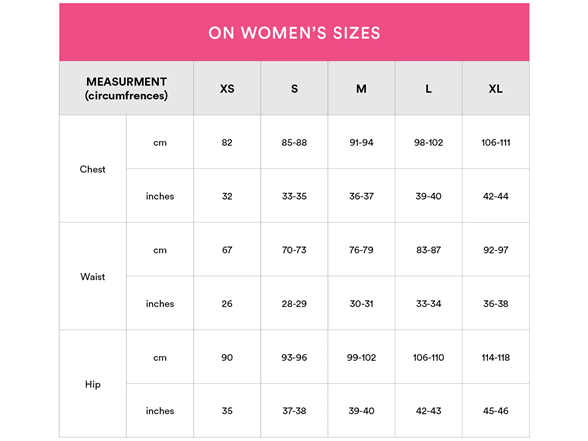
Task: Select the L size column header
Action: tap(428, 89)
